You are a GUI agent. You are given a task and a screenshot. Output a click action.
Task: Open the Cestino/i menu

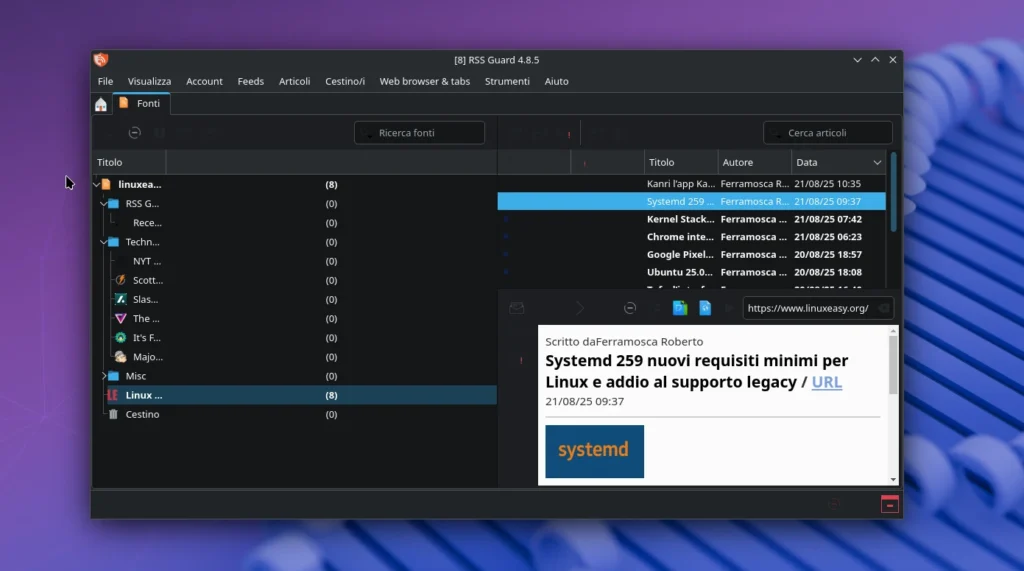pyautogui.click(x=345, y=82)
